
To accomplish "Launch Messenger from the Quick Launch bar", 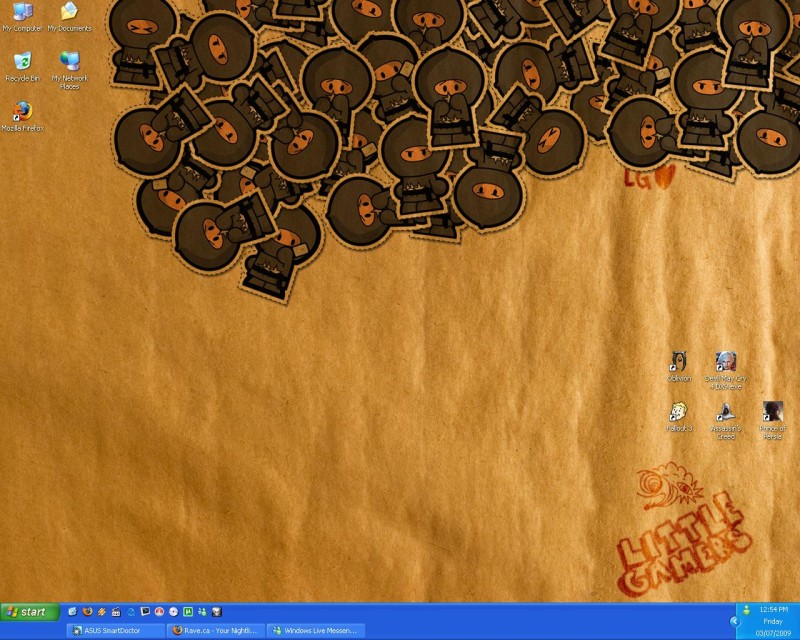I will [202, 611].
